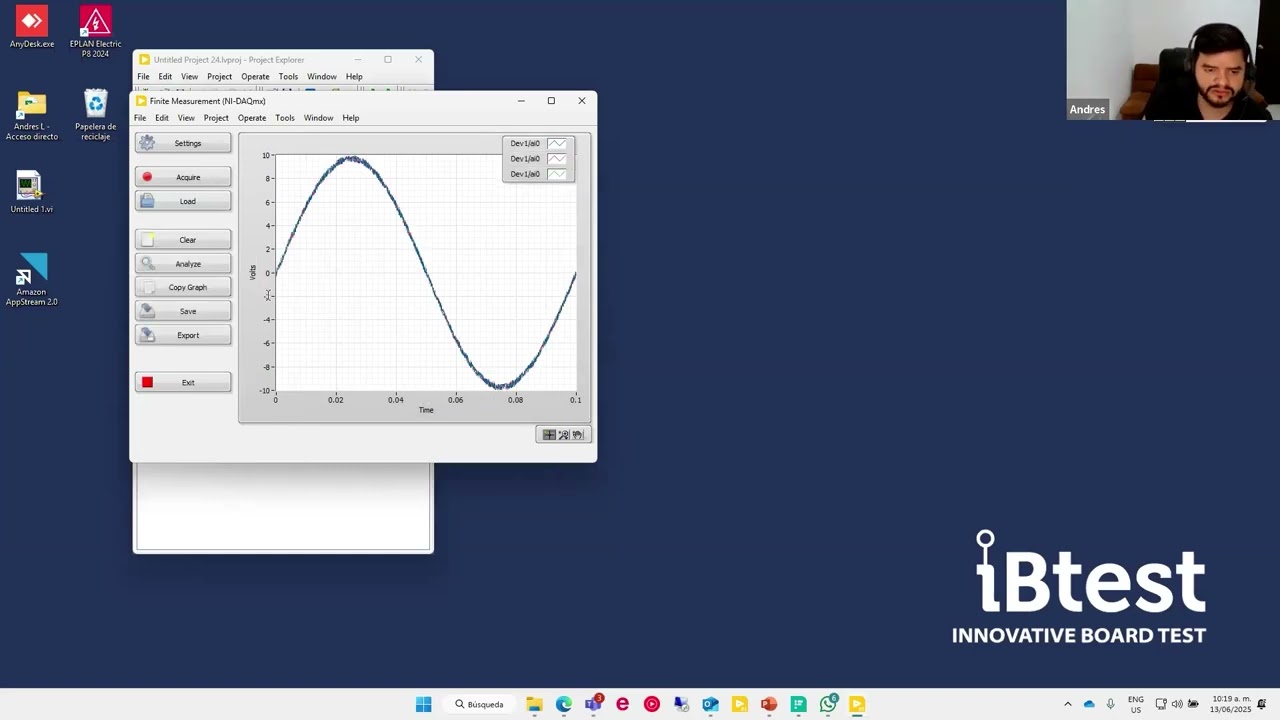Click the bottom Dev1/ai0 legend plot sample
The width and height of the screenshot is (1280, 720).
[557, 174]
